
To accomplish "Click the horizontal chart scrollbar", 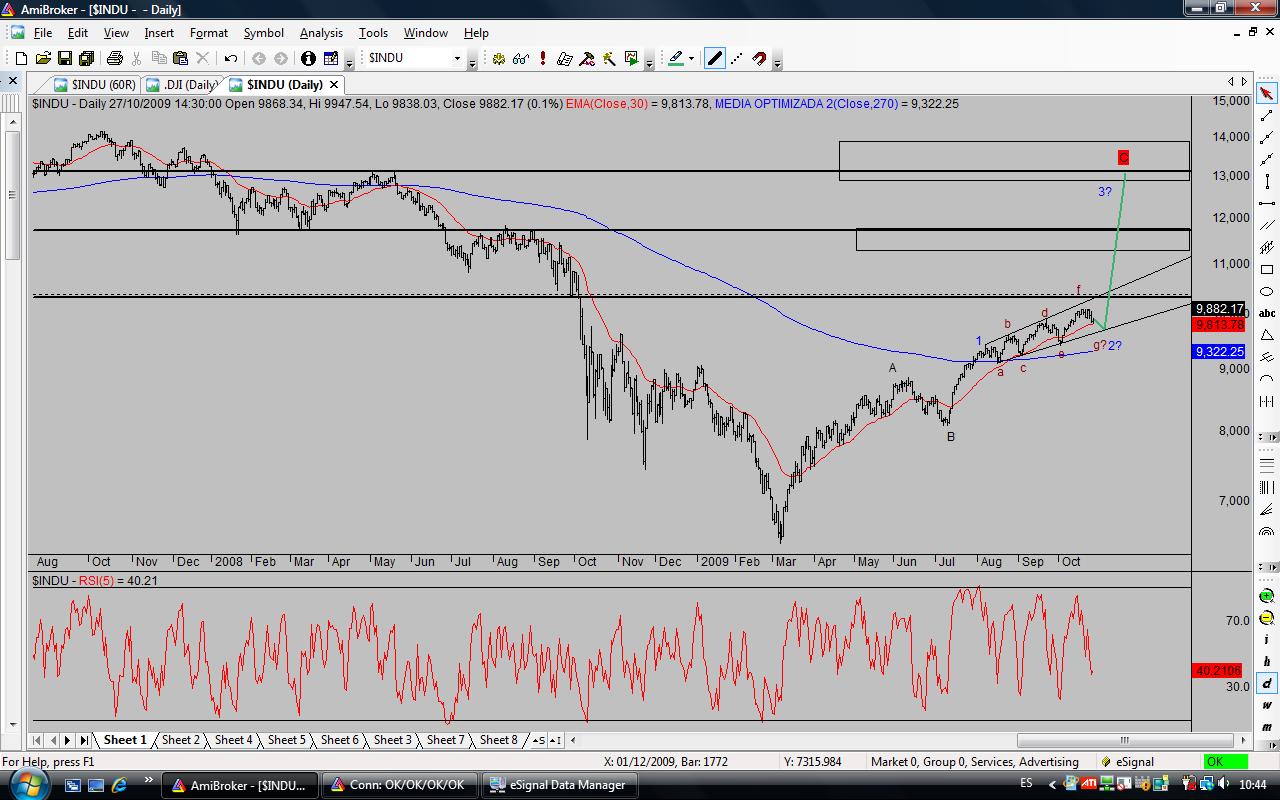I will (1123, 740).
